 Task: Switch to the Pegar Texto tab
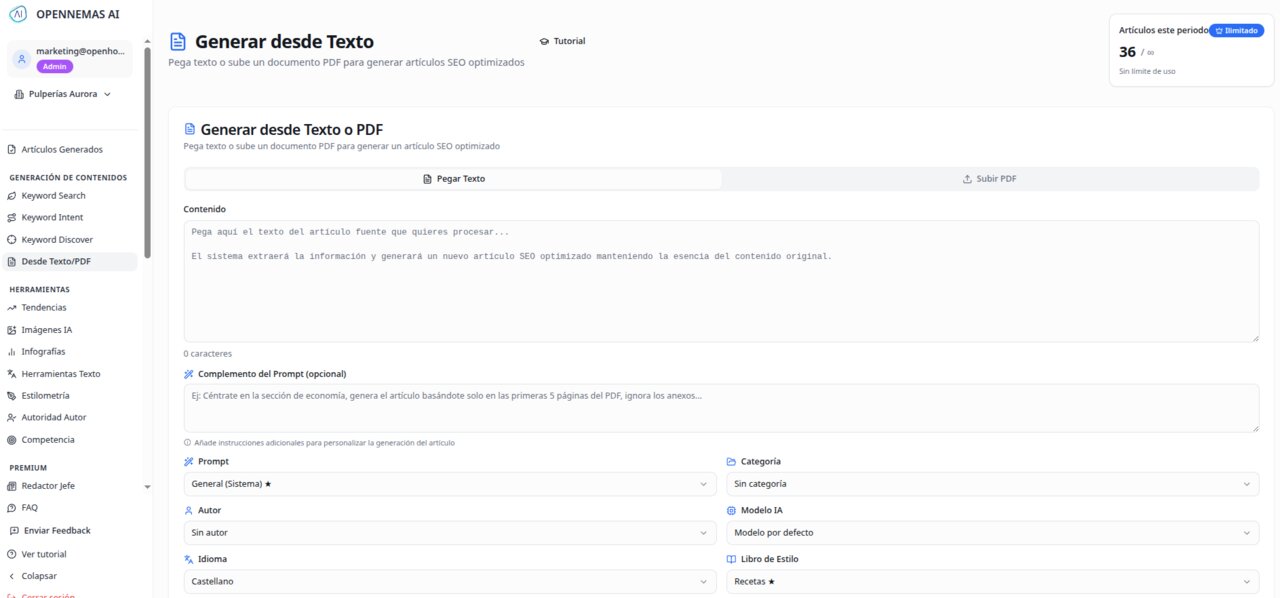pyautogui.click(x=453, y=178)
